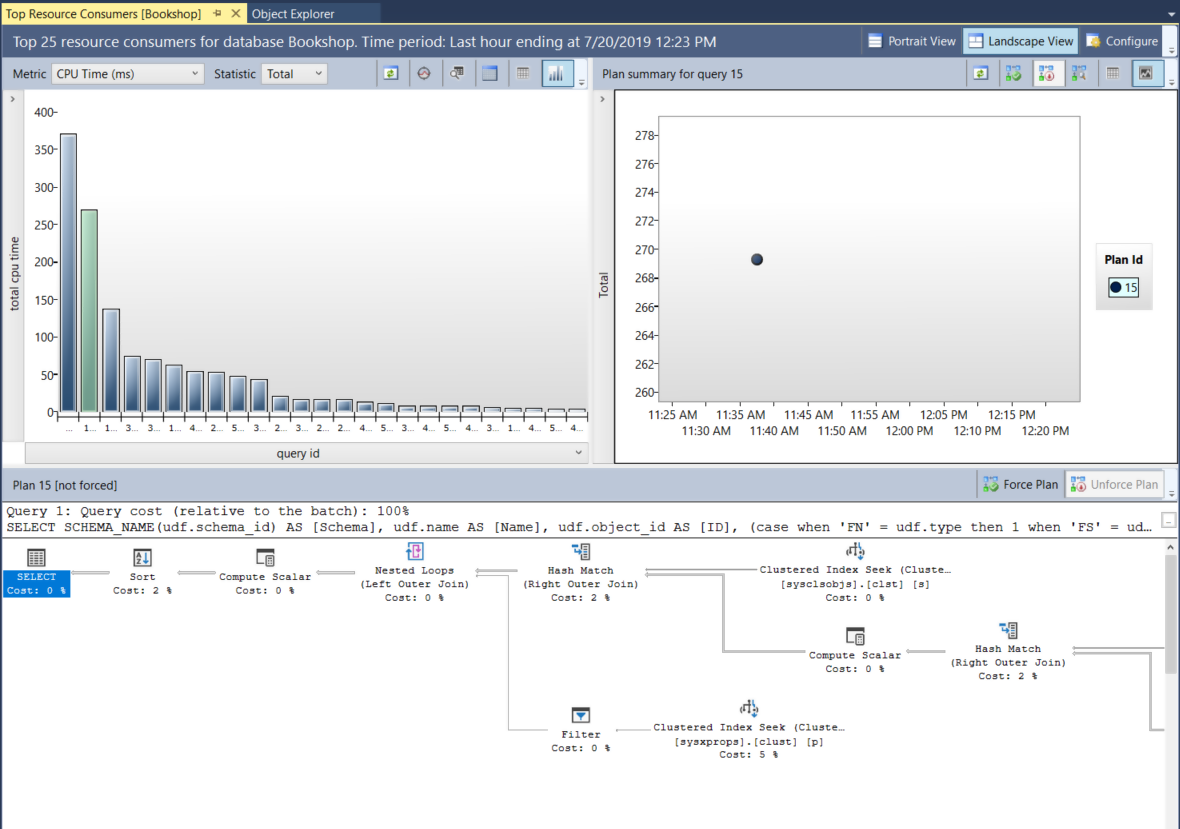Switch left pane to bar chart view

(557, 74)
